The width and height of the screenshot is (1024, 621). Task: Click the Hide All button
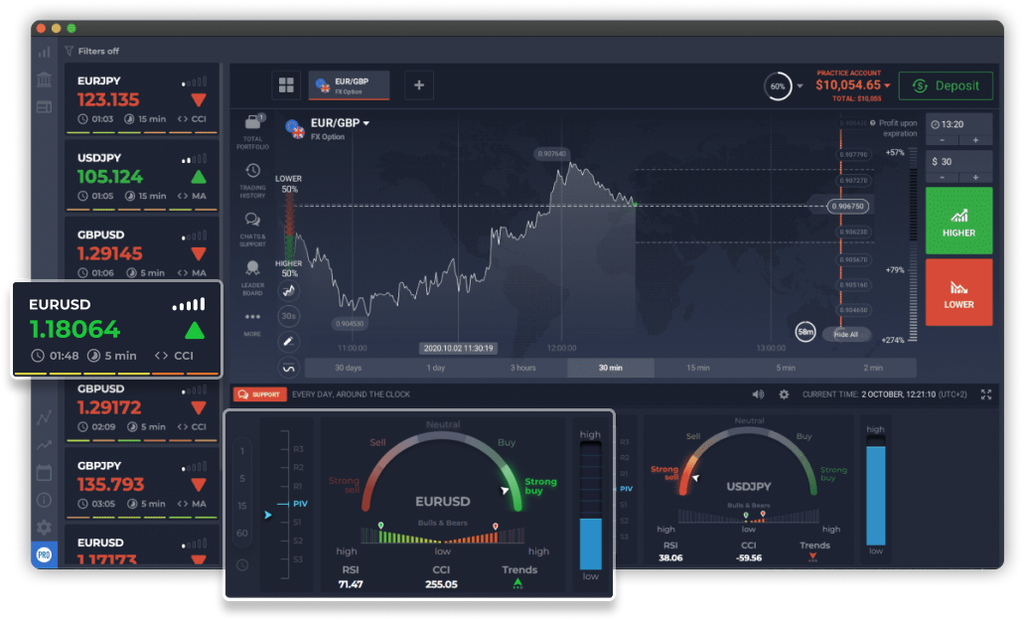coord(846,334)
